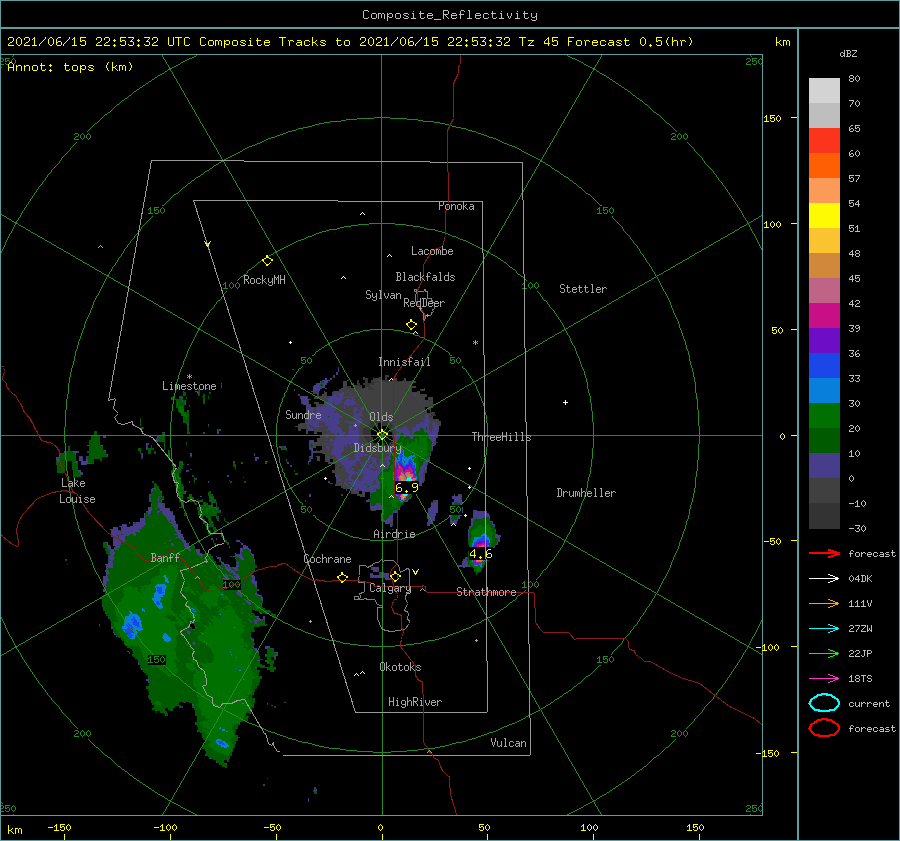Click the magenta 42 dBZ color swatch

point(824,316)
